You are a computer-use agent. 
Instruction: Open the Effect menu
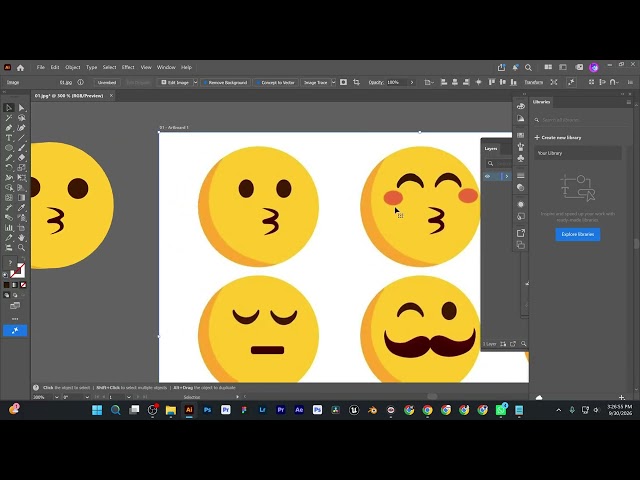pos(128,67)
